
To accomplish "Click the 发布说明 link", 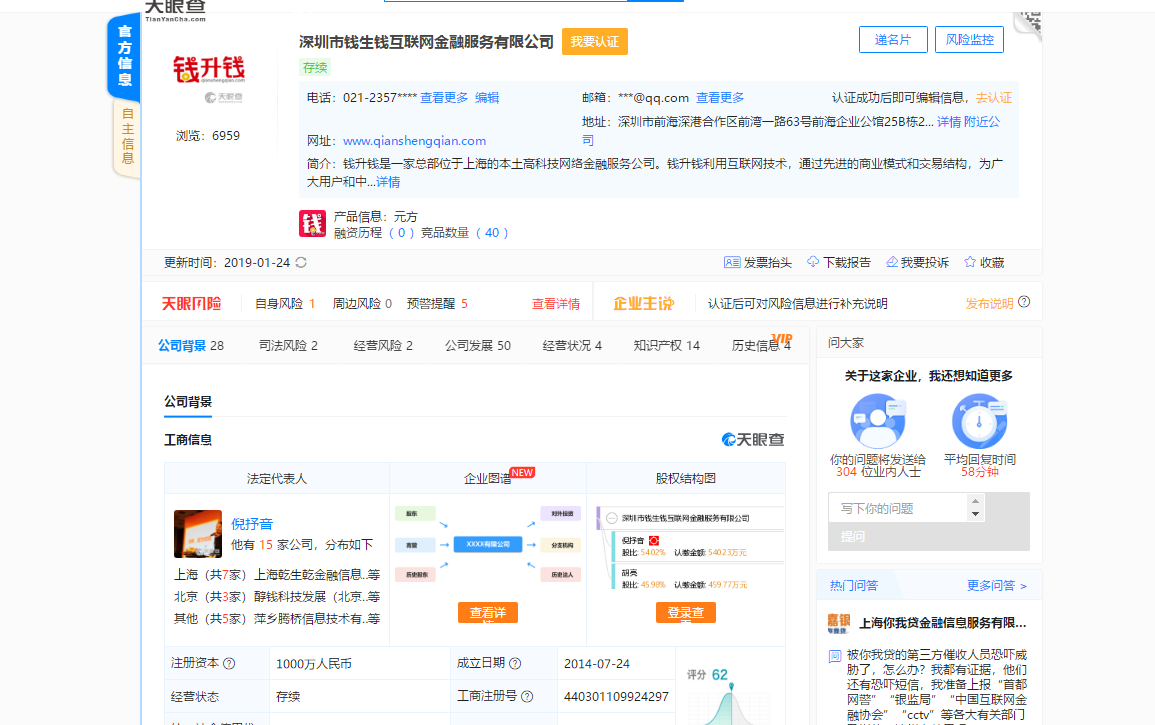I will [x=989, y=304].
